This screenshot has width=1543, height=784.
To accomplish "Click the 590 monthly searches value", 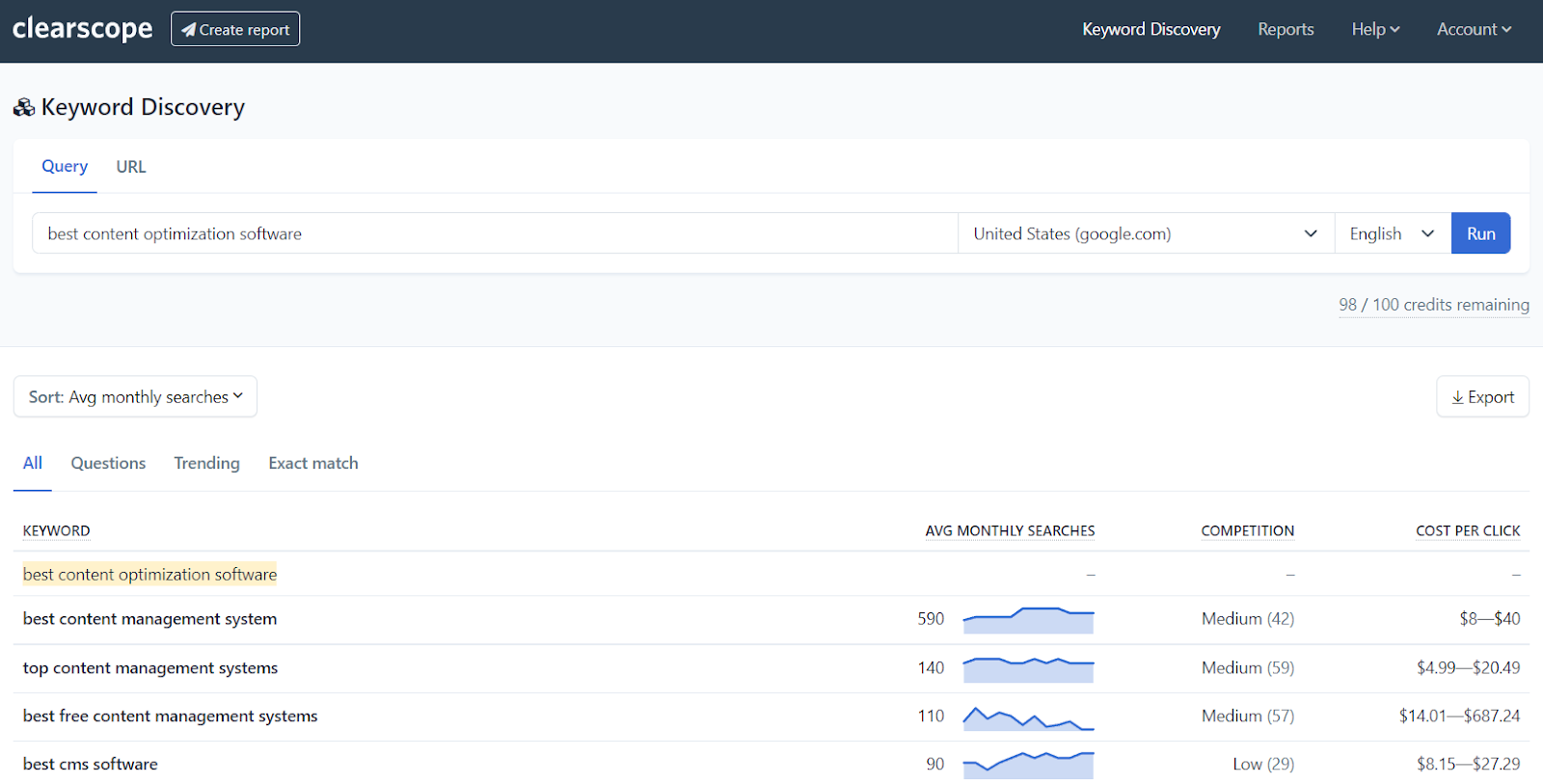I will pyautogui.click(x=931, y=618).
